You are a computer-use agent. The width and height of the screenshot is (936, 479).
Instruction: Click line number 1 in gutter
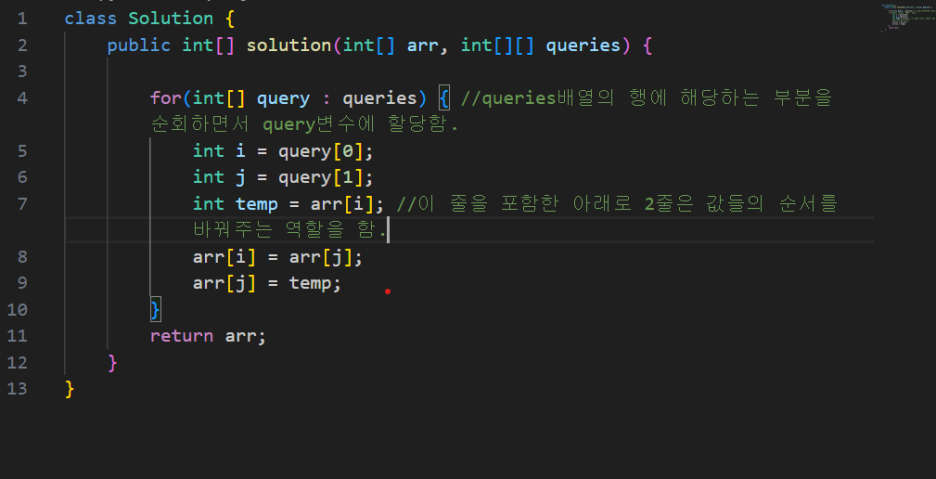click(22, 19)
